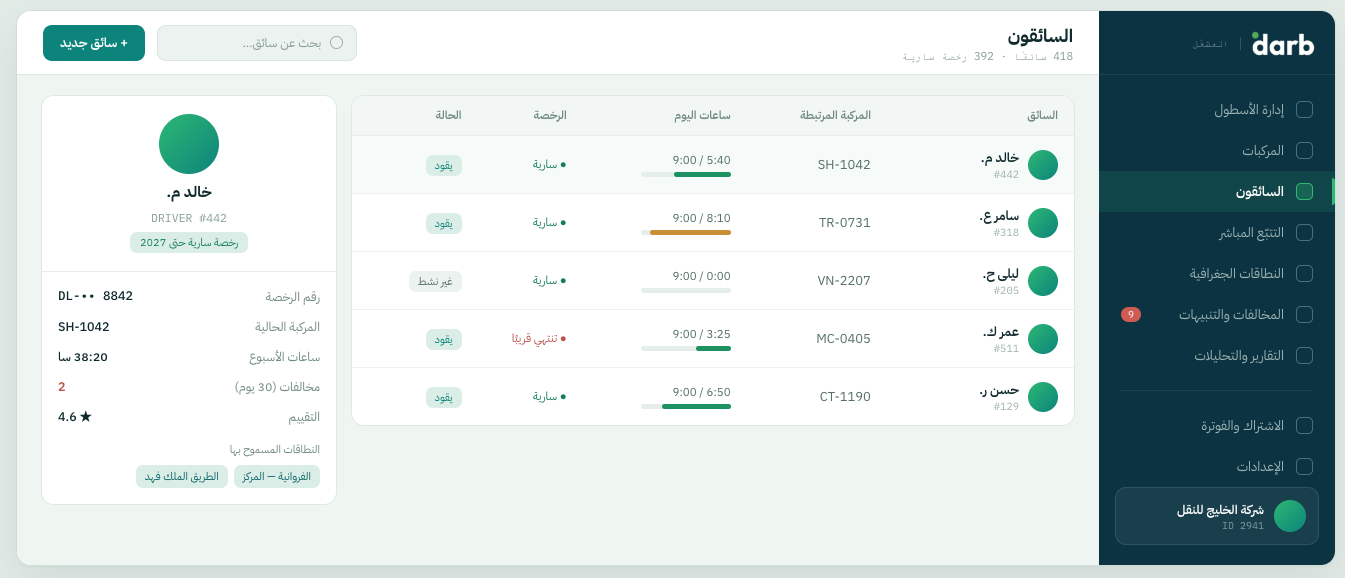The height and width of the screenshot is (578, 1345).
Task: Click the الطريق الملك فهد zone tag
Action: [182, 477]
